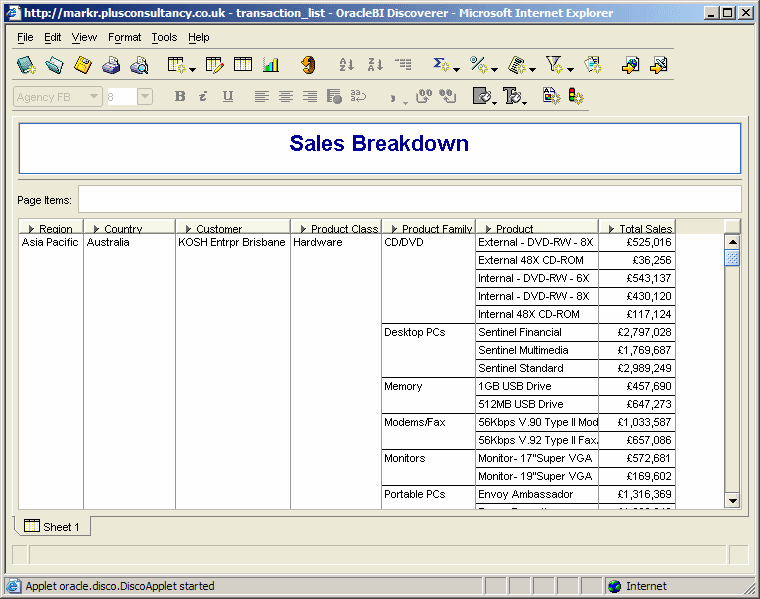760x599 pixels.
Task: Sort ascending with the A-Z icon
Action: 347,64
